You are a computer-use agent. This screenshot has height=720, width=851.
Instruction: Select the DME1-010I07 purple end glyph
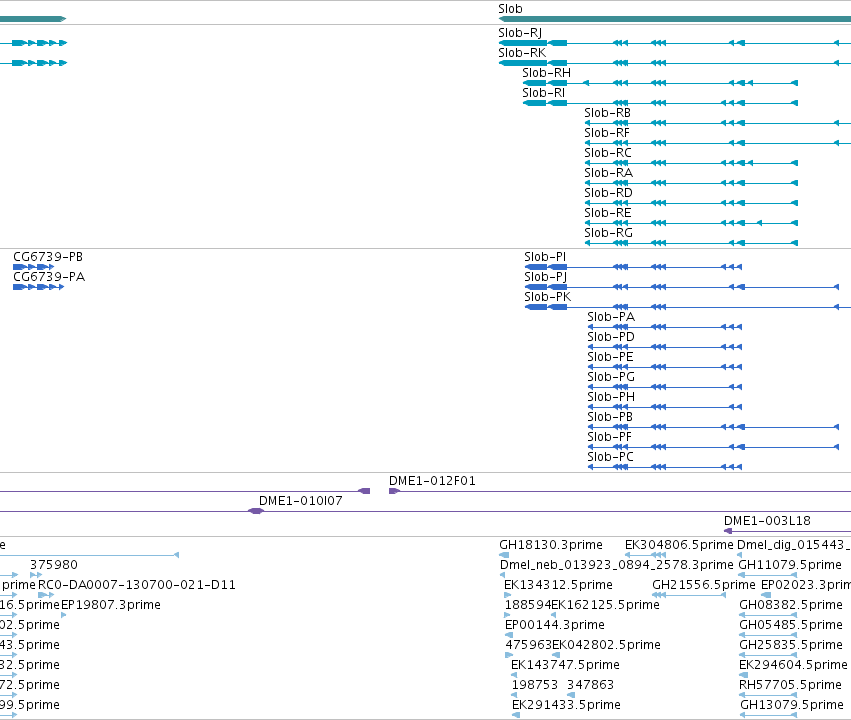coord(256,511)
